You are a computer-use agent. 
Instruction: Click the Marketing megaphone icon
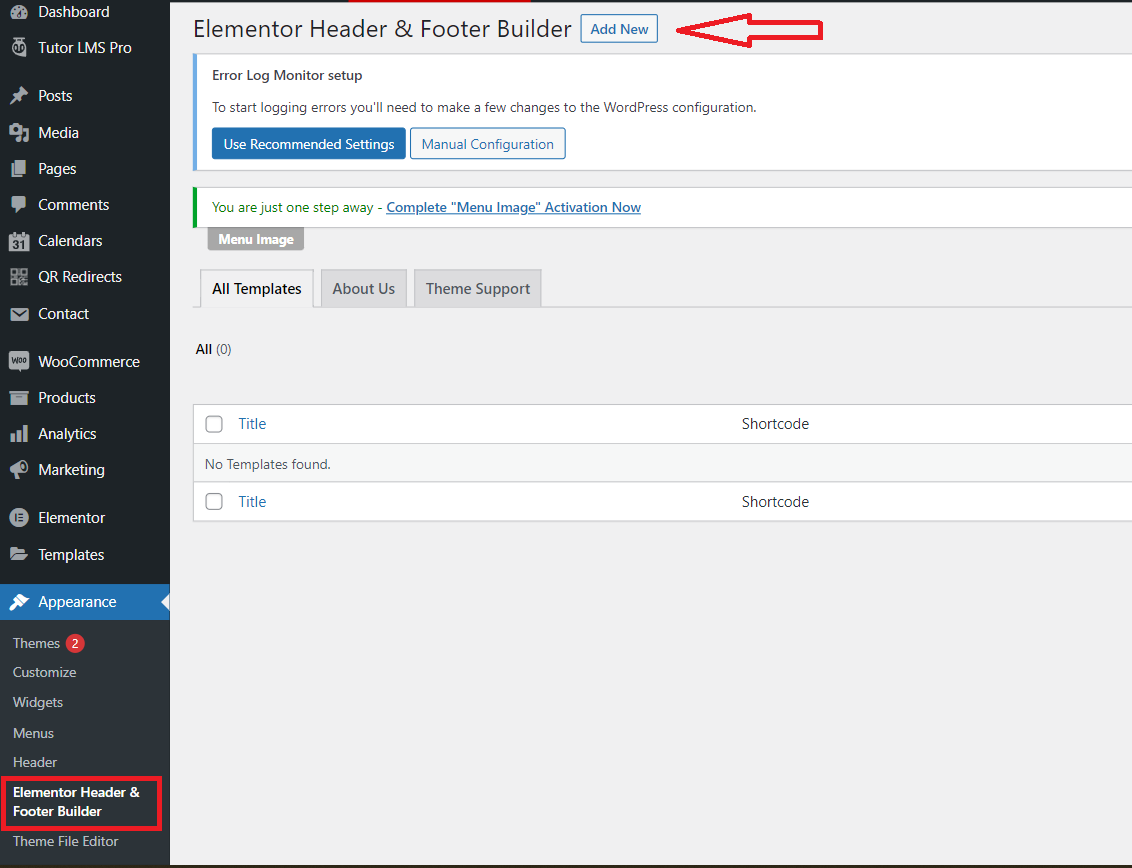tap(19, 469)
